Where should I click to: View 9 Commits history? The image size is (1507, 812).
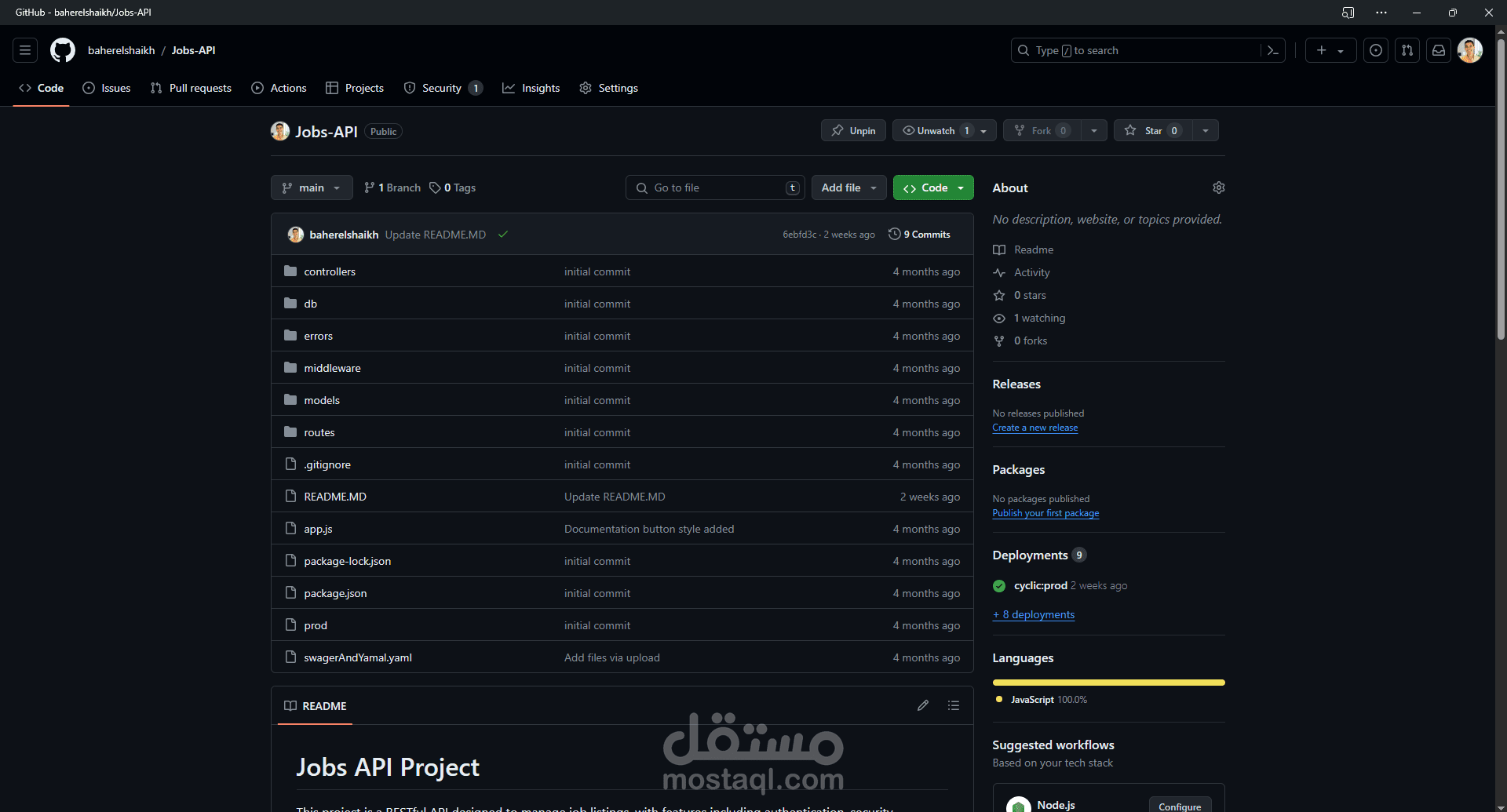919,235
